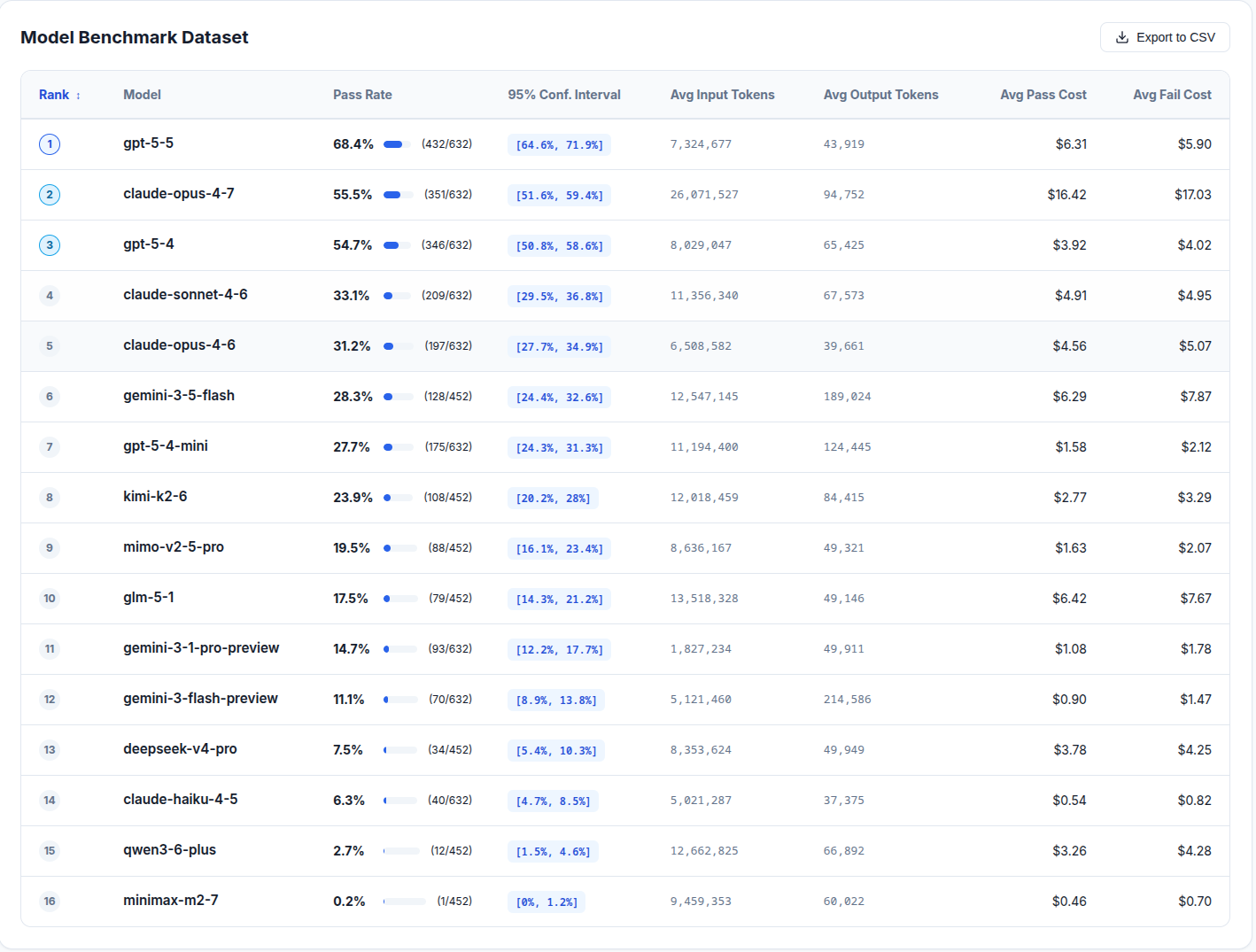The image size is (1256, 952).
Task: Click the gpt-5-5 pass rate progress bar
Action: 398,144
